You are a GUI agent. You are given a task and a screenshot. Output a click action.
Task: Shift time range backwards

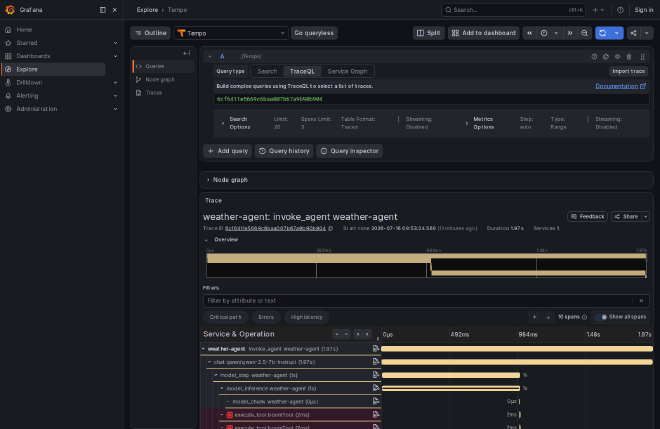(x=530, y=33)
